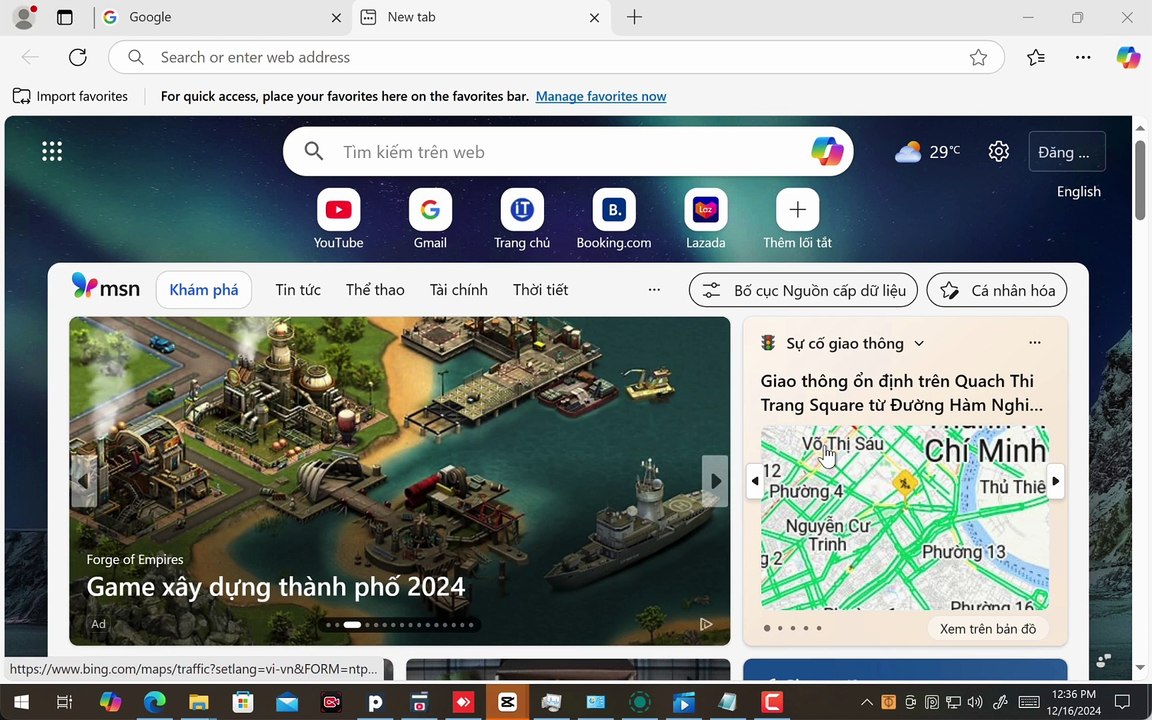Open Task View on the taskbar

click(65, 702)
